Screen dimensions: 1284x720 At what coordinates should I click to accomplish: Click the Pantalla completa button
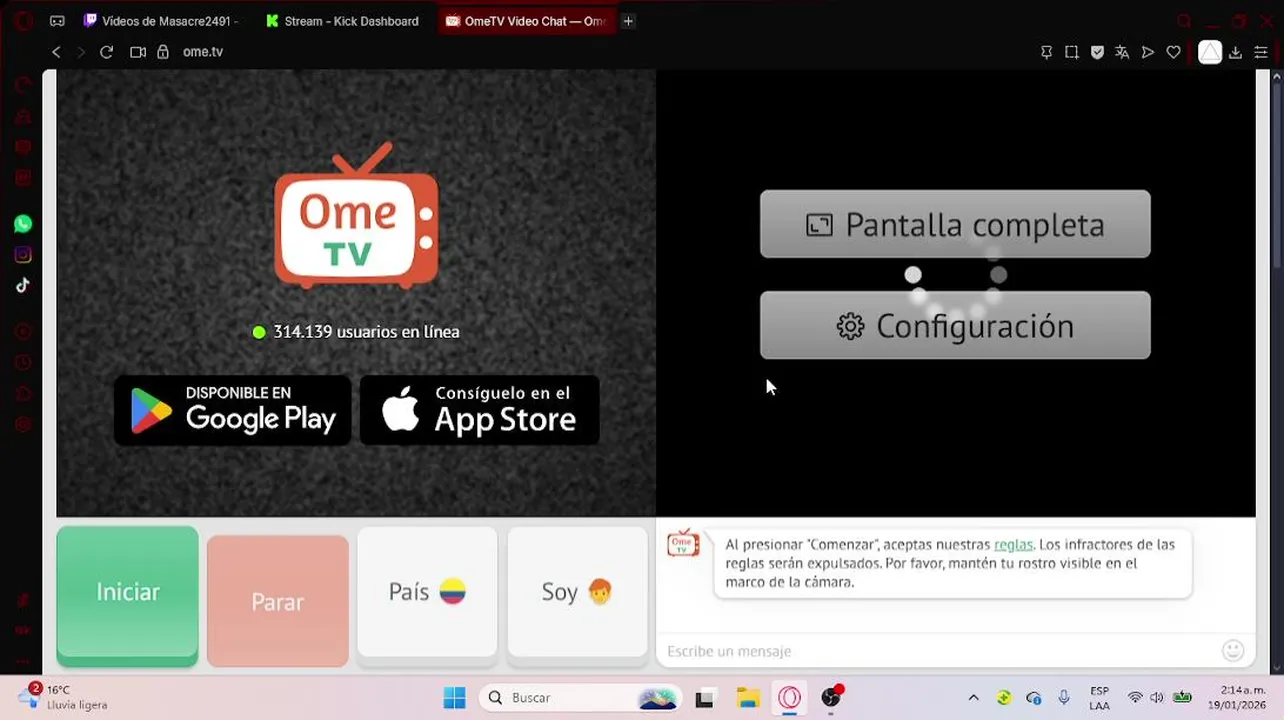click(x=955, y=224)
